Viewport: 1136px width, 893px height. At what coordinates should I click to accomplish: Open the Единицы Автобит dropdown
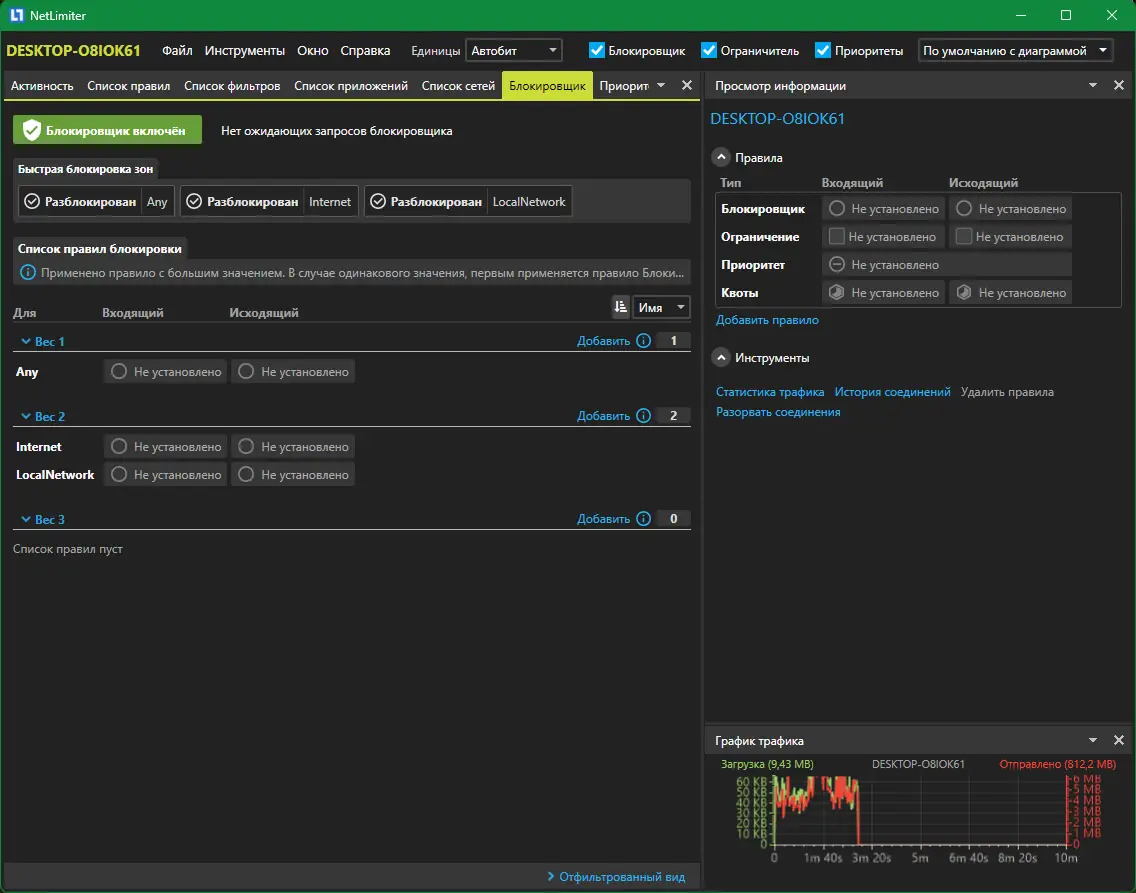pos(514,51)
